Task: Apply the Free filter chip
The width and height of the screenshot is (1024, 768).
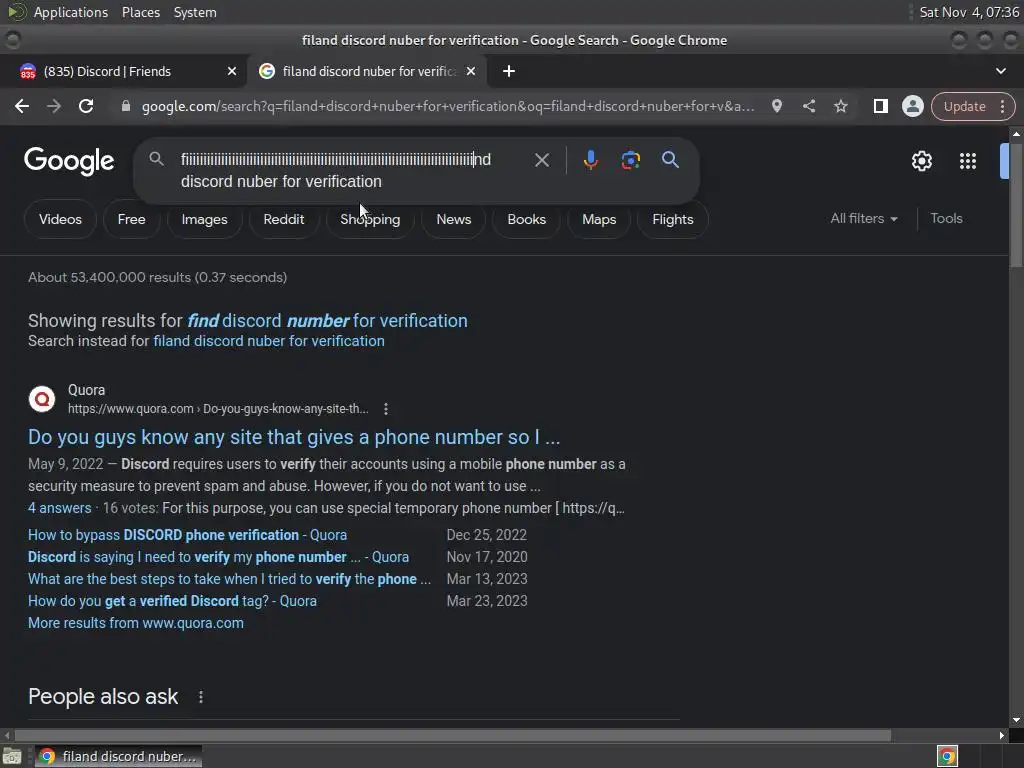Action: tap(131, 219)
